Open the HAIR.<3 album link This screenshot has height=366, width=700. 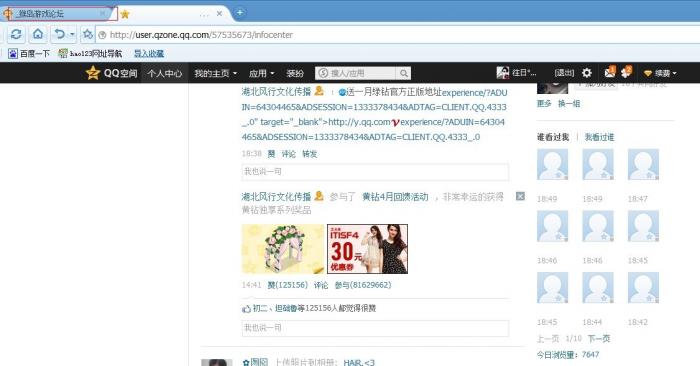pyautogui.click(x=359, y=362)
